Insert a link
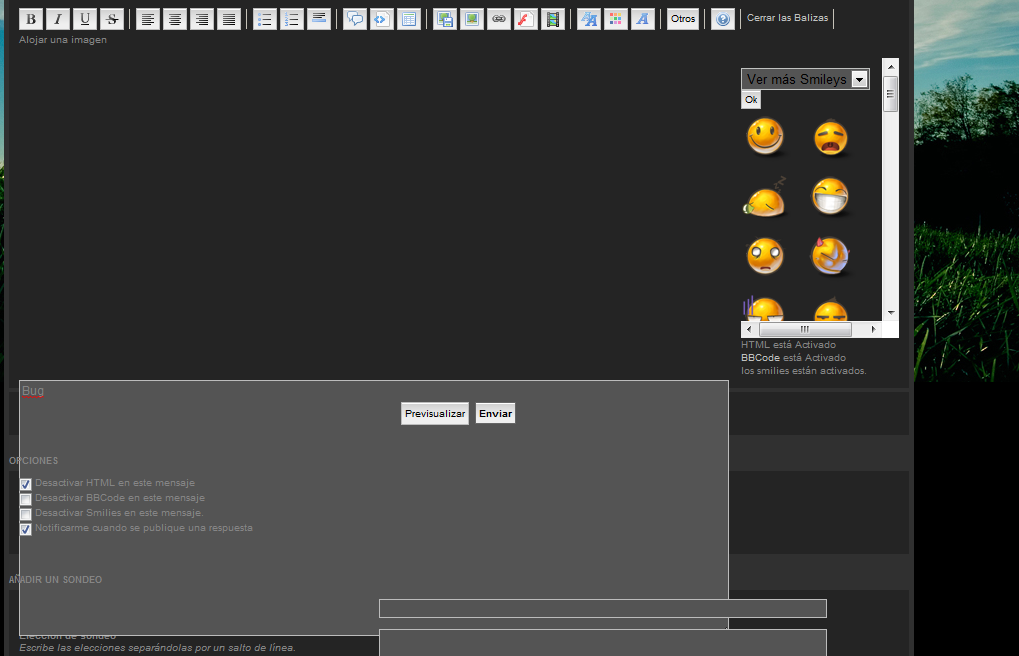 [498, 19]
